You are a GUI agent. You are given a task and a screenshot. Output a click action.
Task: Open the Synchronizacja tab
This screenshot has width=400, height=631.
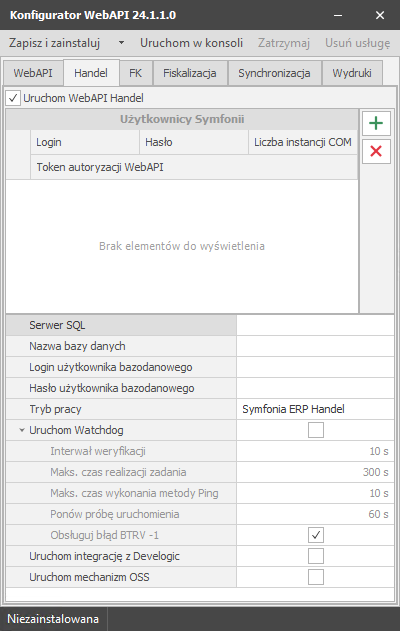pos(274,73)
